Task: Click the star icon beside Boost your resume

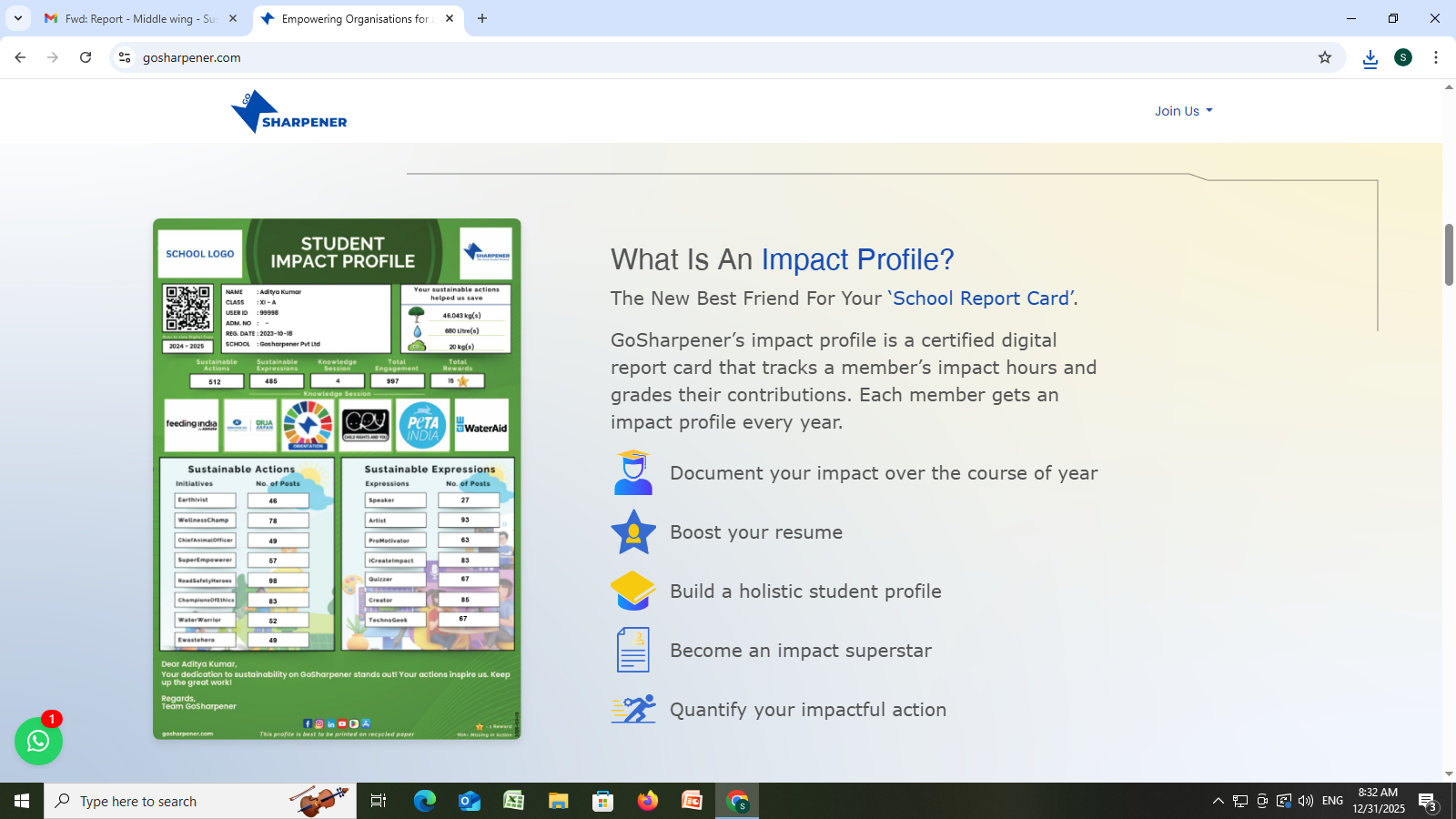Action: (633, 531)
